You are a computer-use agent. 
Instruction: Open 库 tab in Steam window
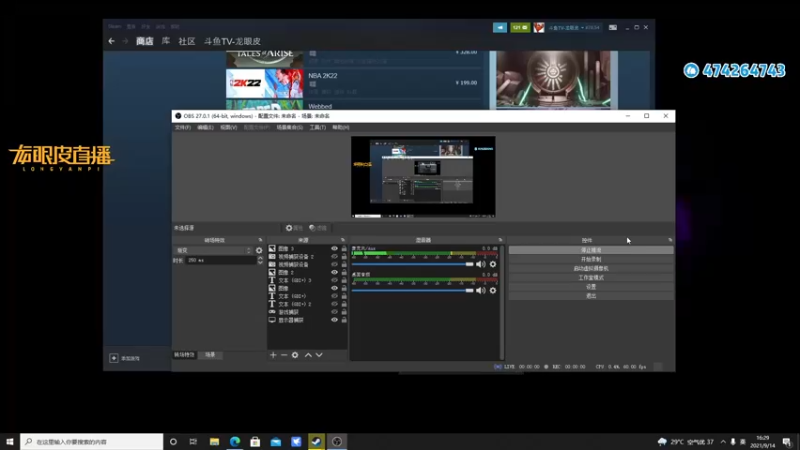tap(166, 41)
